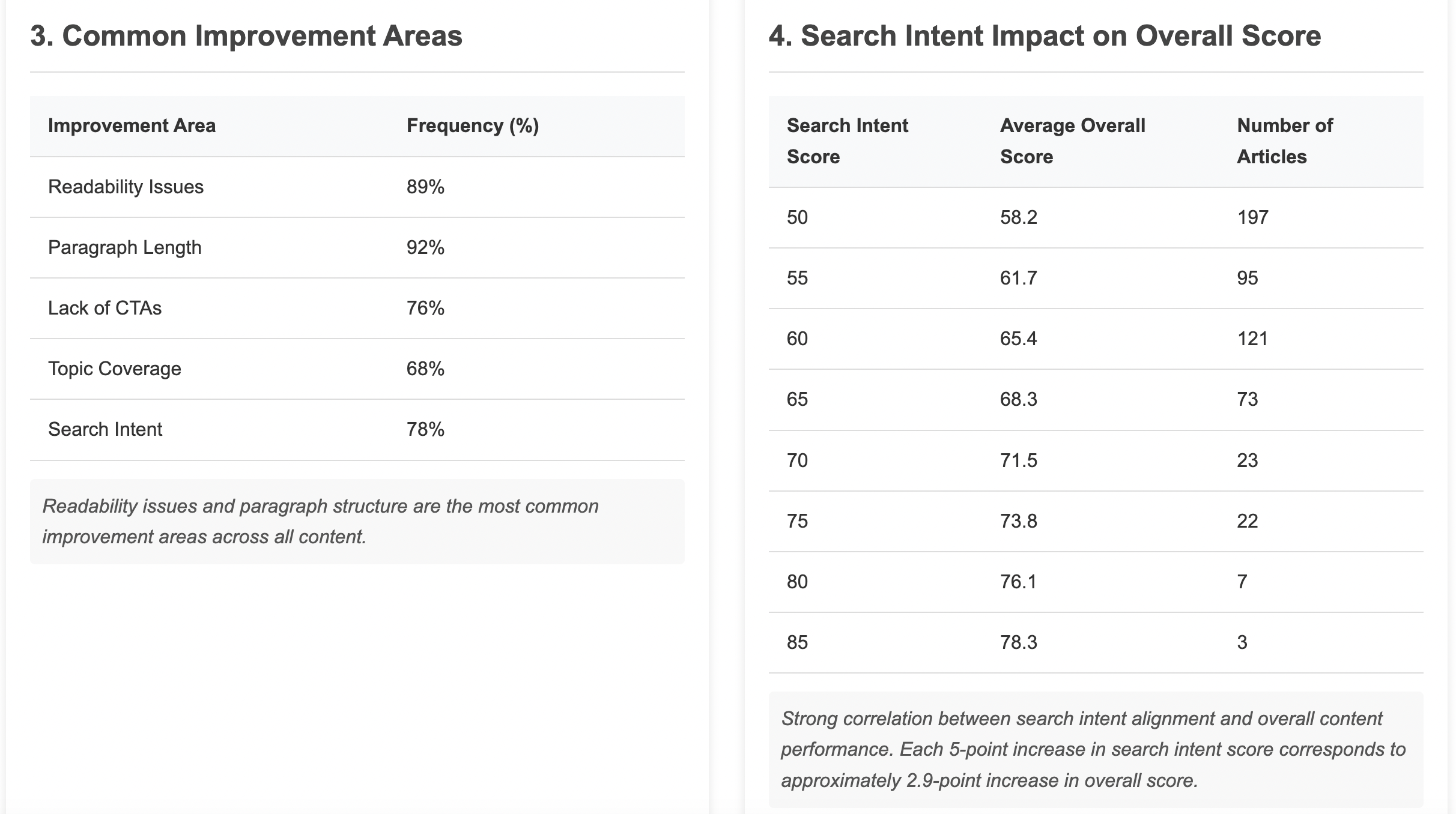Click the 58.2 average overall score cell
The image size is (1456, 814).
(x=1018, y=217)
